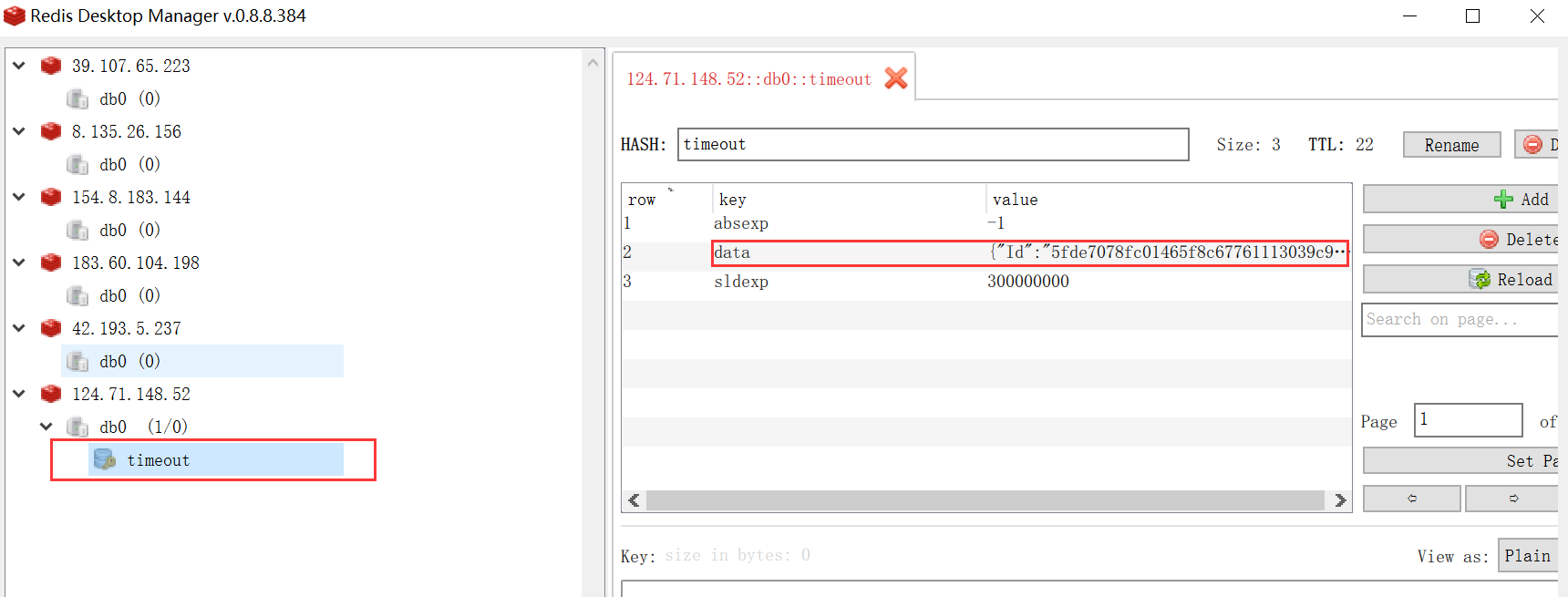The height and width of the screenshot is (597, 1568).
Task: Click the key column header
Action: (849, 200)
